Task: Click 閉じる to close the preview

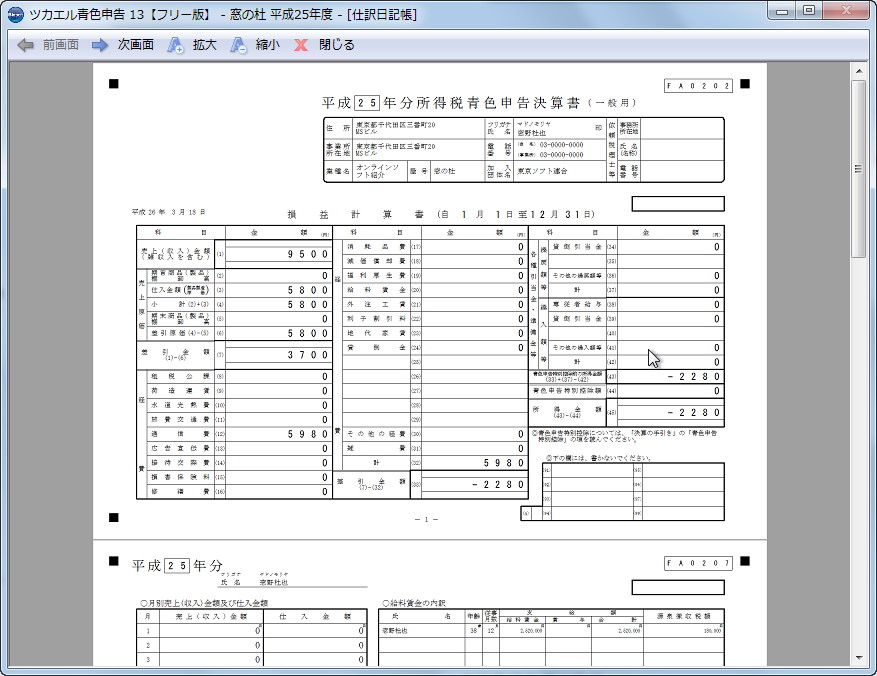Action: point(337,45)
